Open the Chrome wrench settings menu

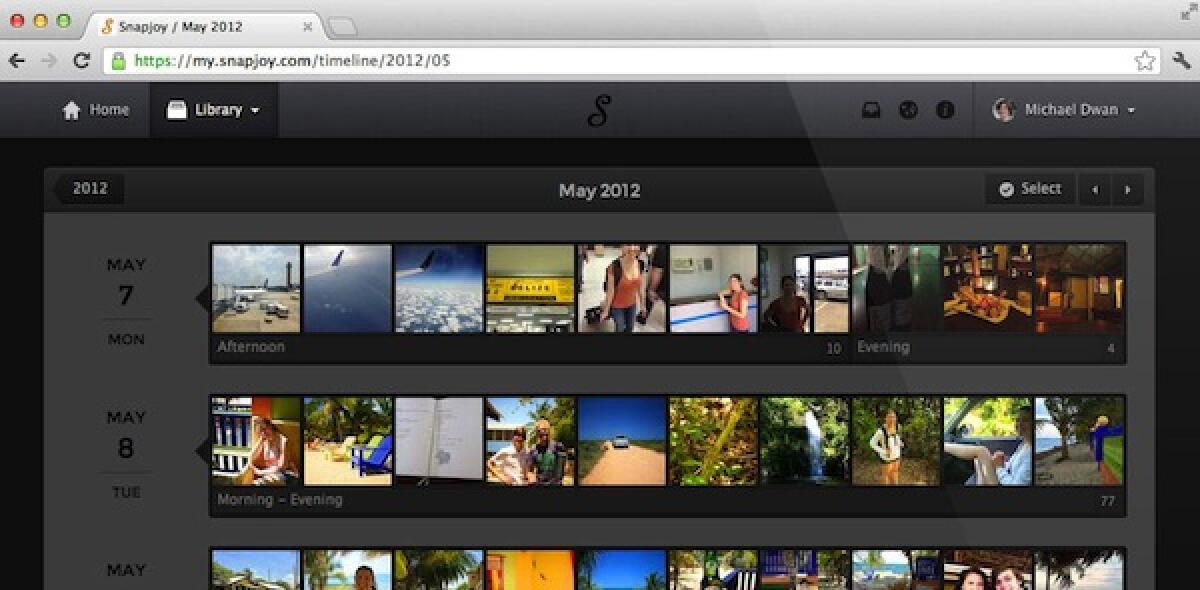(x=1181, y=60)
